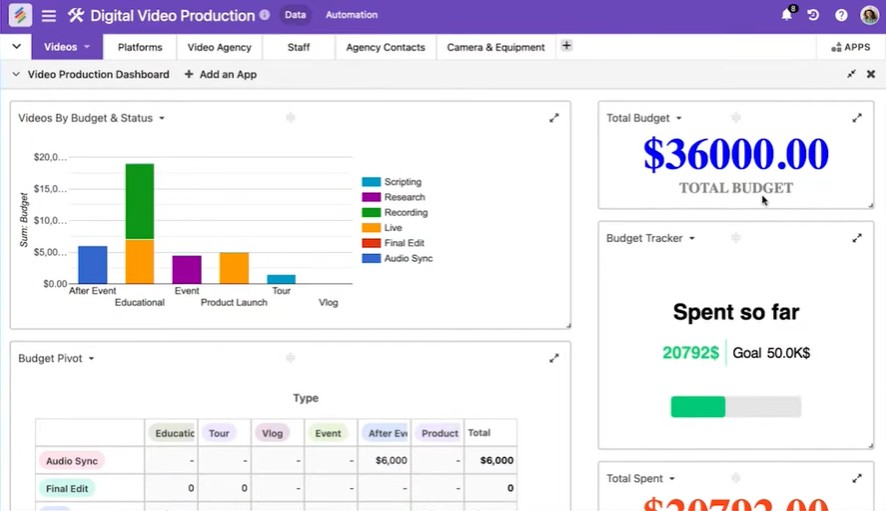
Task: Collapse the Video Production Dashboard section
Action: 16,75
